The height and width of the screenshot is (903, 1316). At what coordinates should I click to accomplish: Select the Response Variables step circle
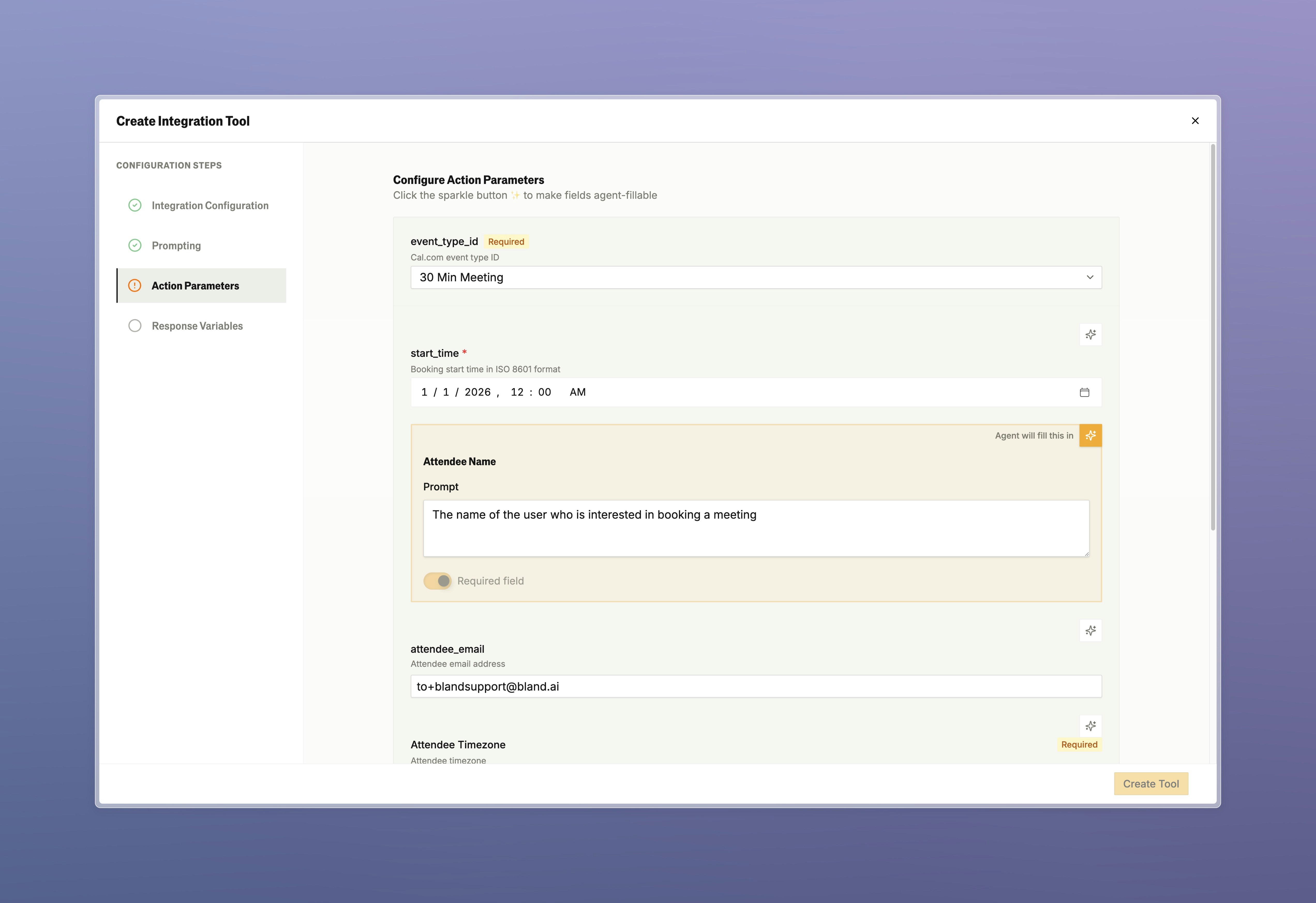click(135, 326)
